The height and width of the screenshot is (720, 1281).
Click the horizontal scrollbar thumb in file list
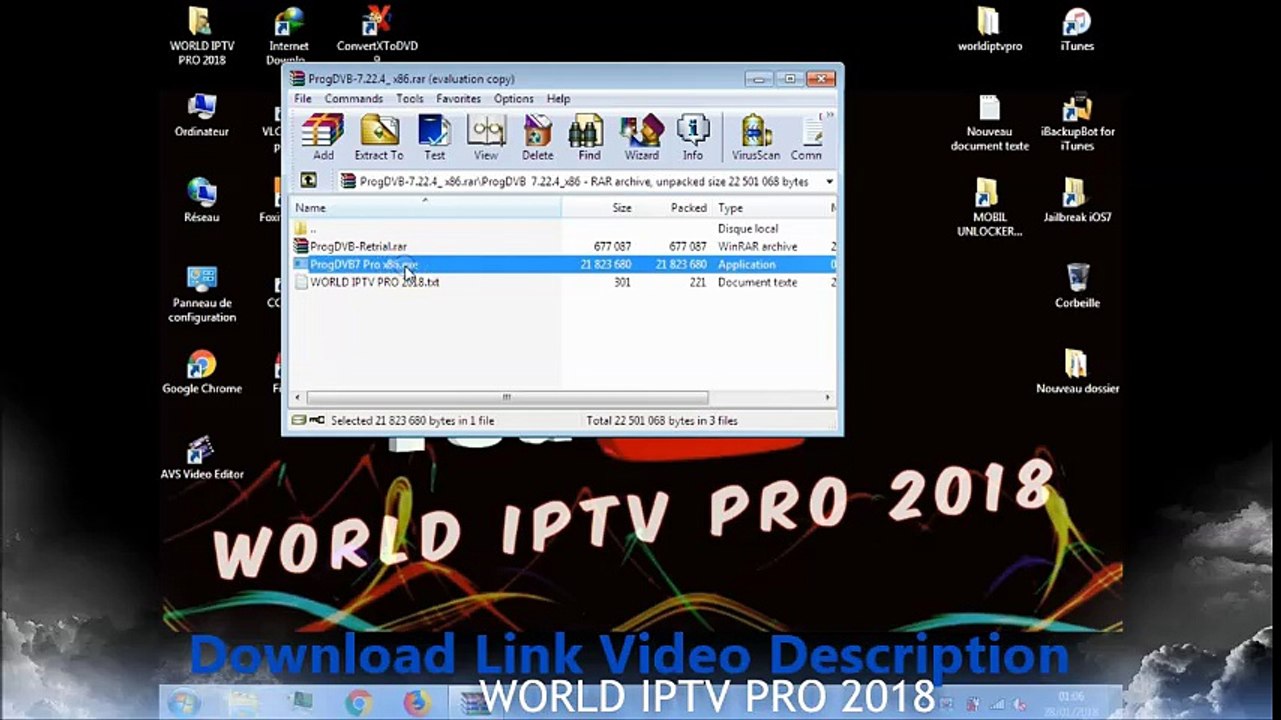507,397
